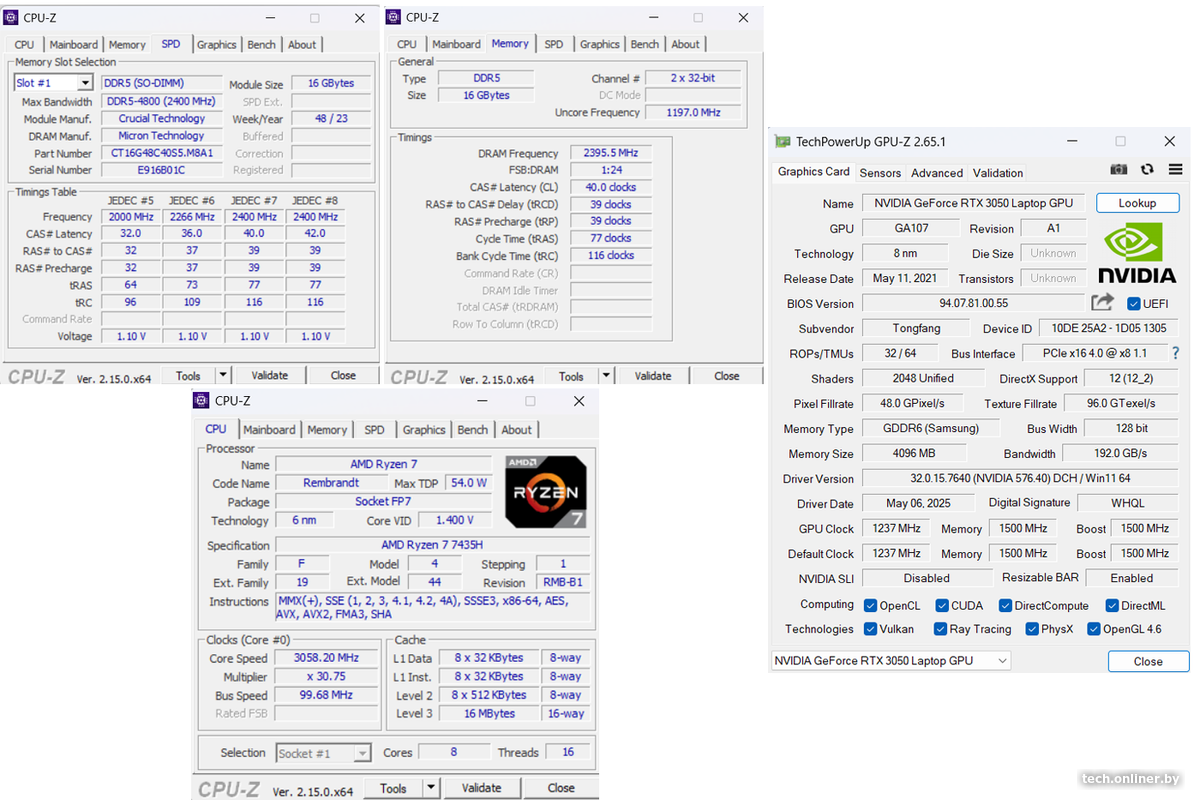The height and width of the screenshot is (800, 1200).
Task: Click the DRAM Frequency value 2395.5 MHz
Action: point(610,153)
